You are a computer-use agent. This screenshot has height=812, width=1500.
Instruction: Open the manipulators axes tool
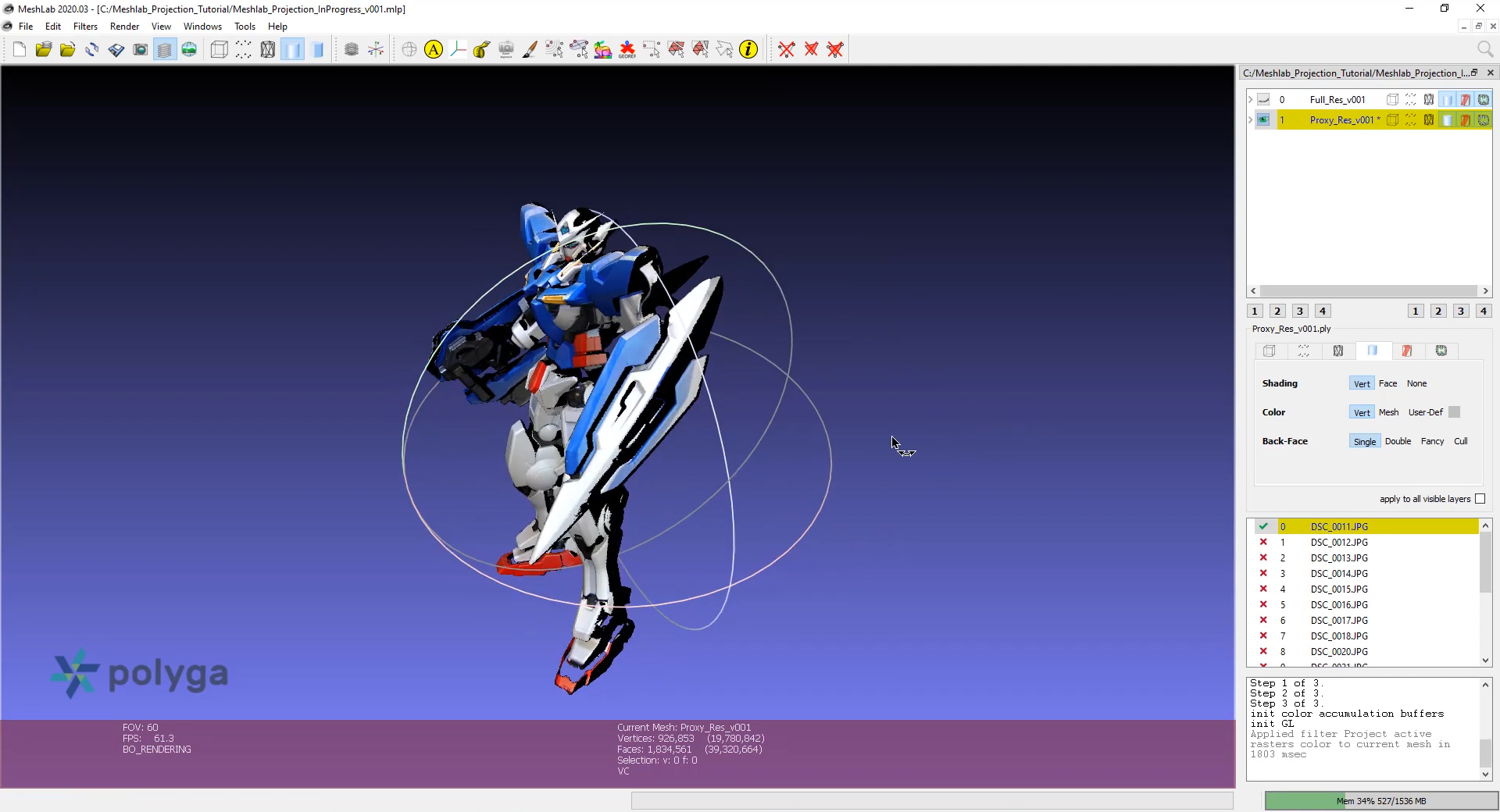click(458, 50)
